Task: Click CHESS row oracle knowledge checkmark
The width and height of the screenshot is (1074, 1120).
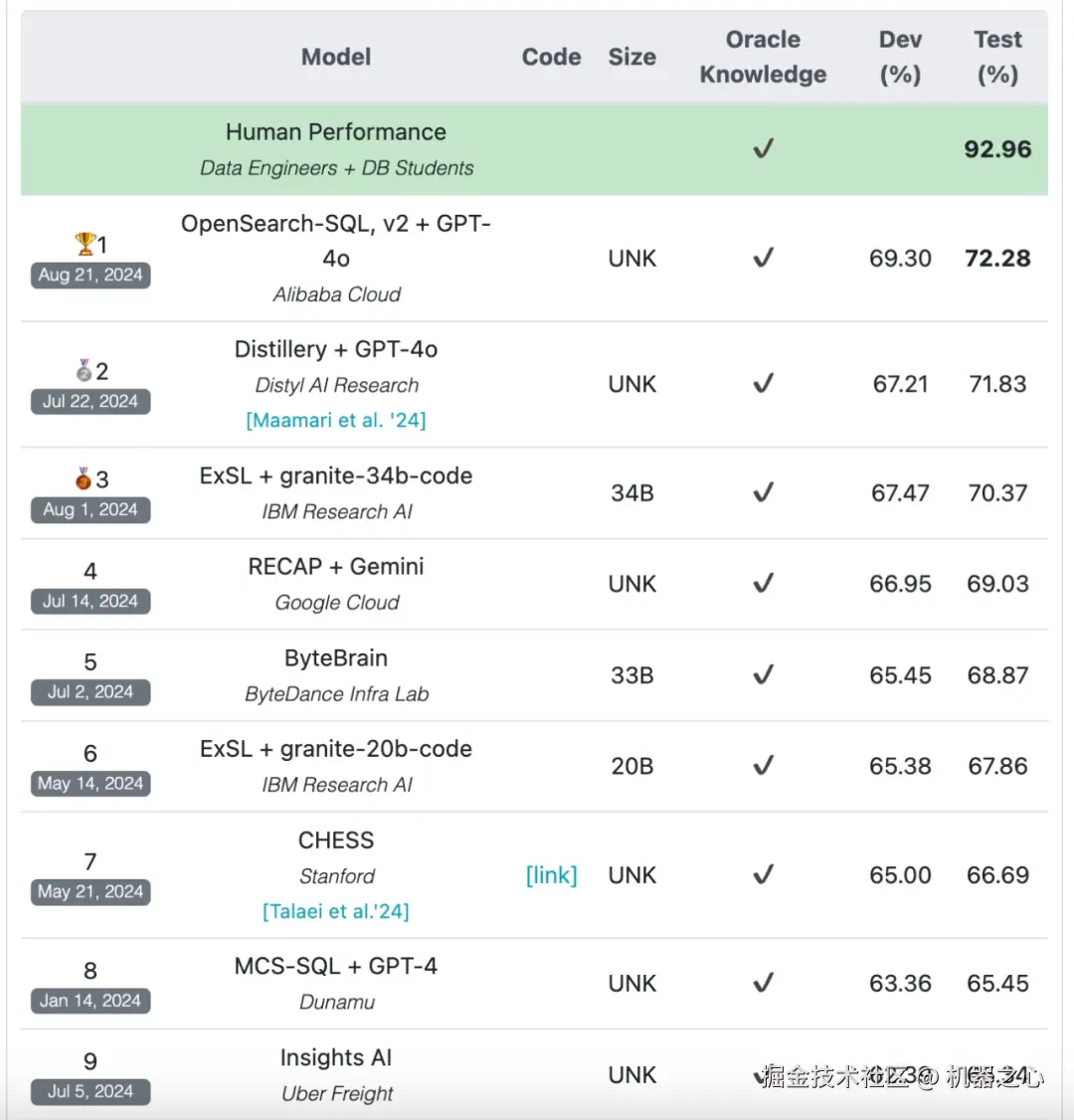Action: click(x=763, y=875)
